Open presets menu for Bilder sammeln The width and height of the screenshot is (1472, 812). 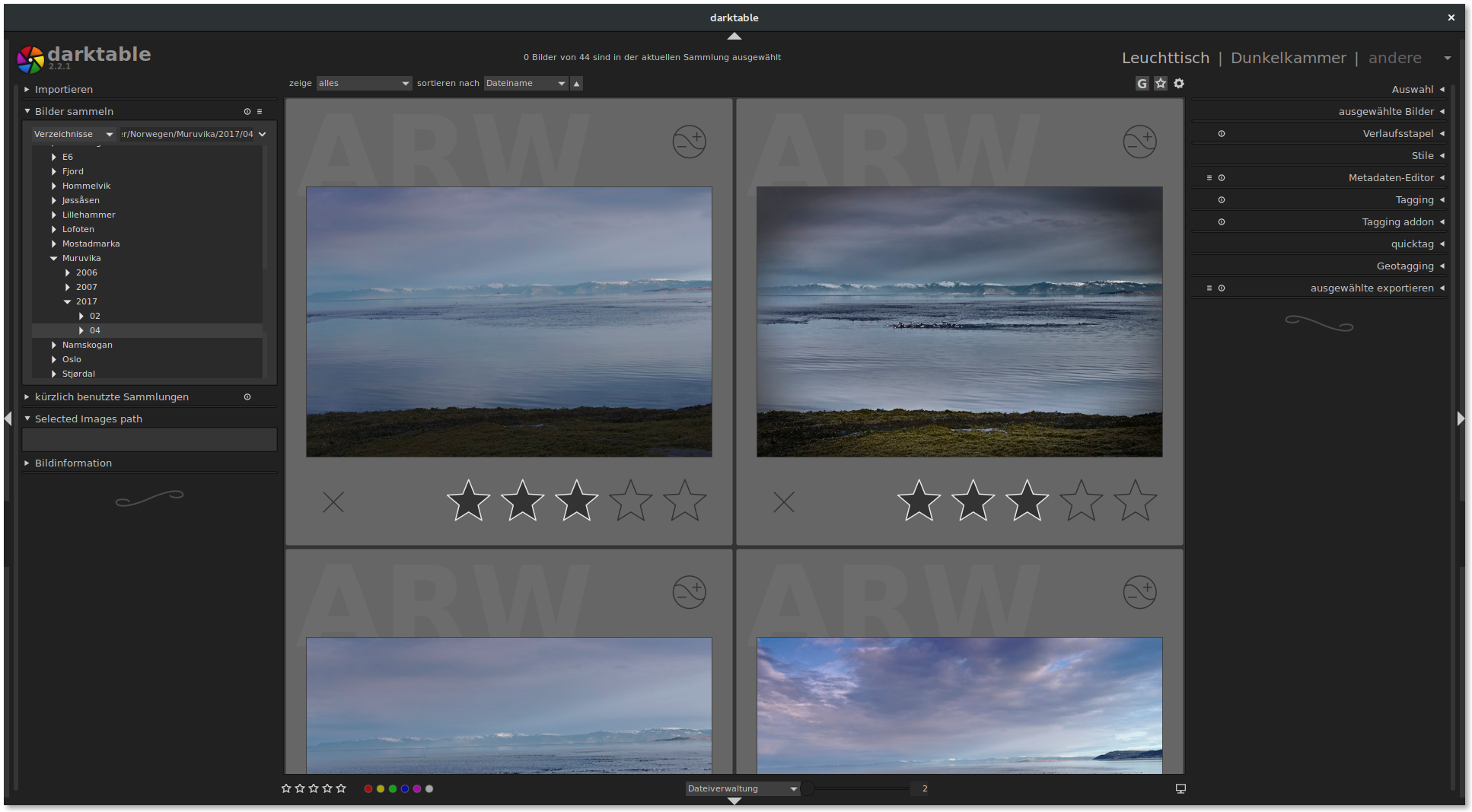tap(260, 112)
